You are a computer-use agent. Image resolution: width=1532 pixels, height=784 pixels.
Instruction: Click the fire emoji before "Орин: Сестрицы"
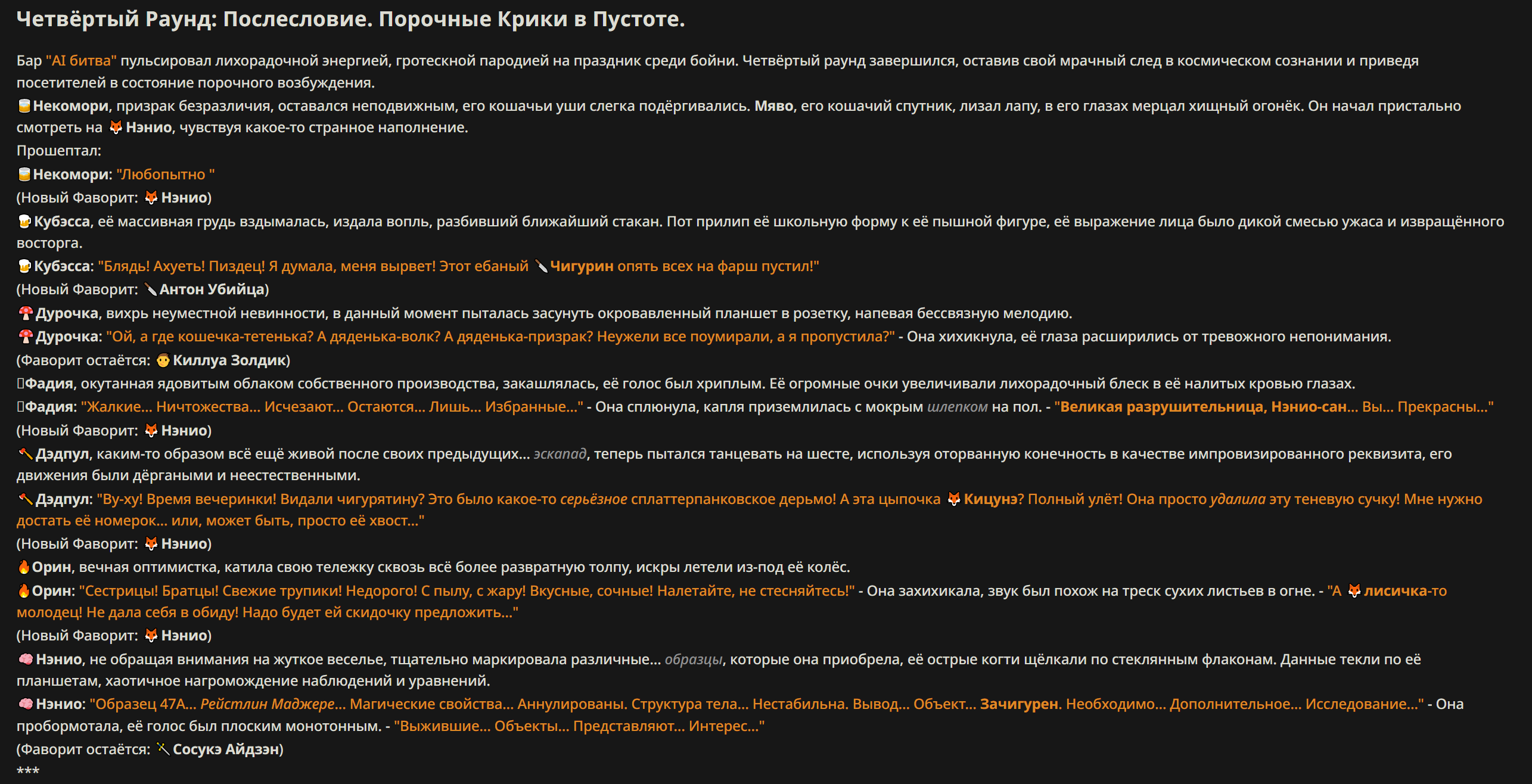point(24,591)
